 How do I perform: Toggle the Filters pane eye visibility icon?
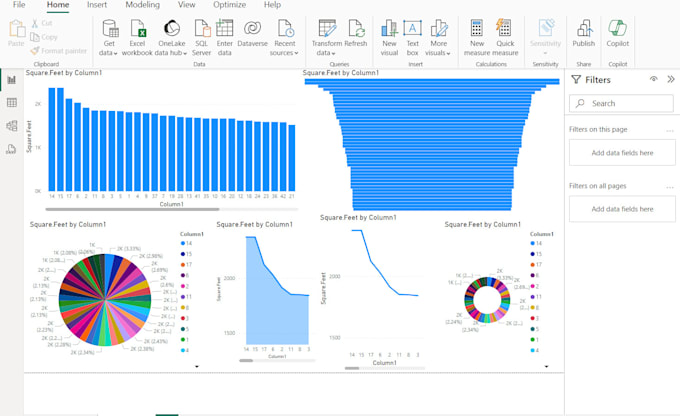pyautogui.click(x=654, y=79)
